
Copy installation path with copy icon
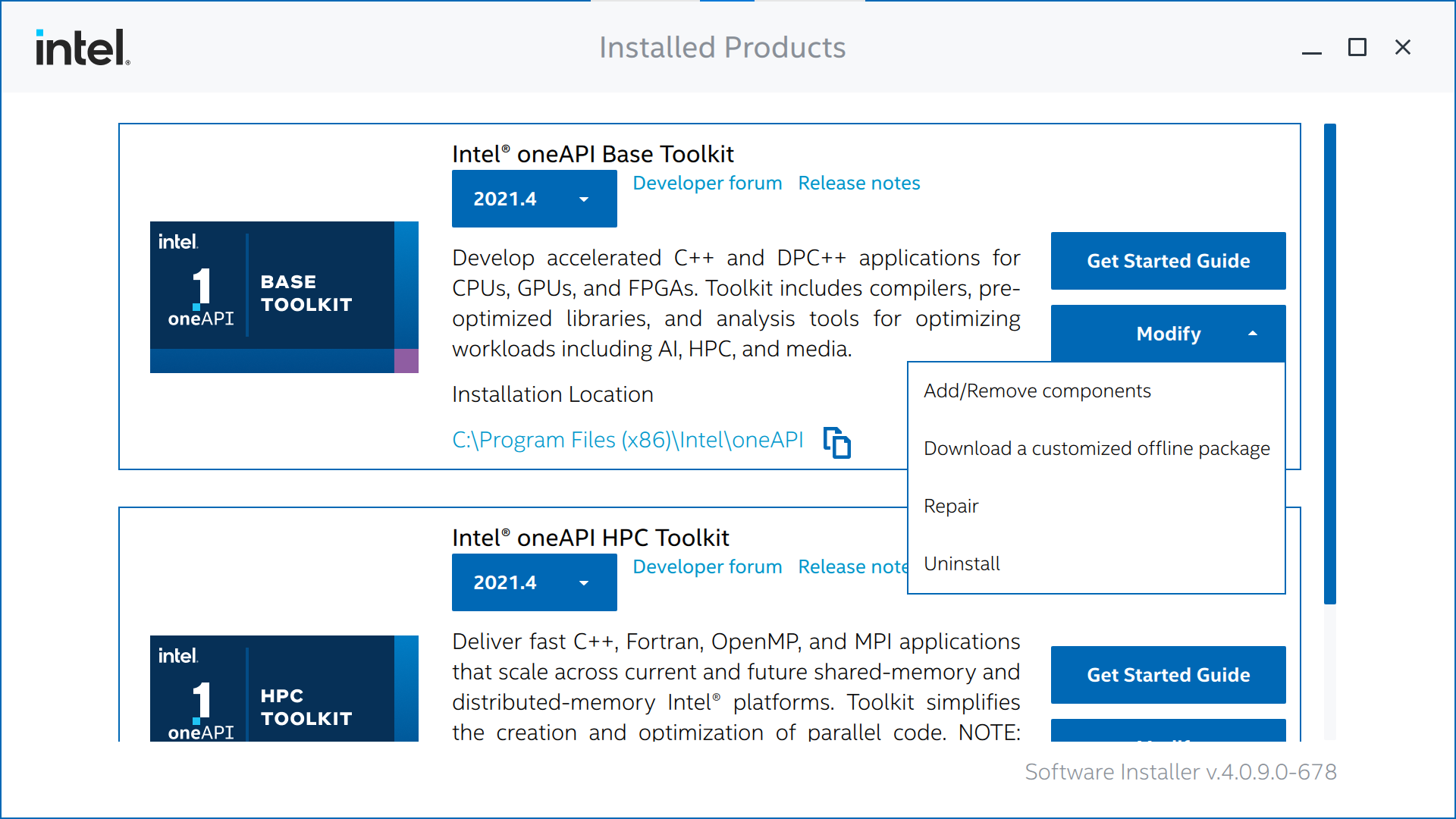(x=837, y=442)
